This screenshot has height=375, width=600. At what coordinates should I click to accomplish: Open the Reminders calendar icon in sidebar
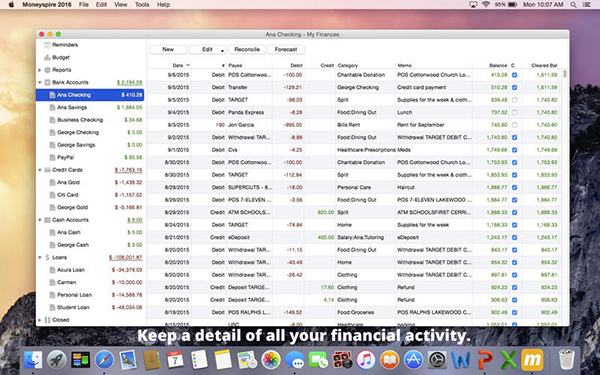[47, 45]
